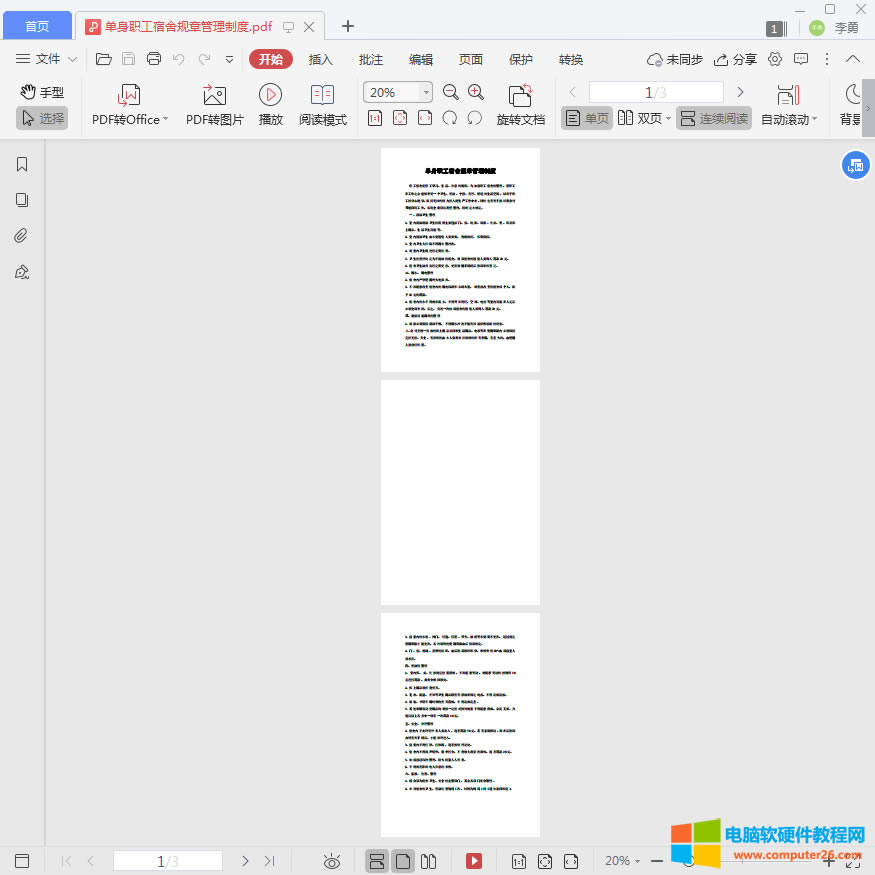Open the 双页 view dropdown arrow

(x=668, y=117)
